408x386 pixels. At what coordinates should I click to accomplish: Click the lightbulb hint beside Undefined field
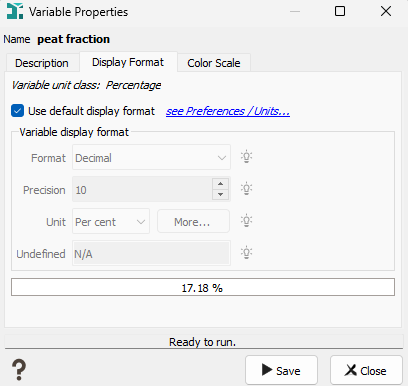(246, 253)
